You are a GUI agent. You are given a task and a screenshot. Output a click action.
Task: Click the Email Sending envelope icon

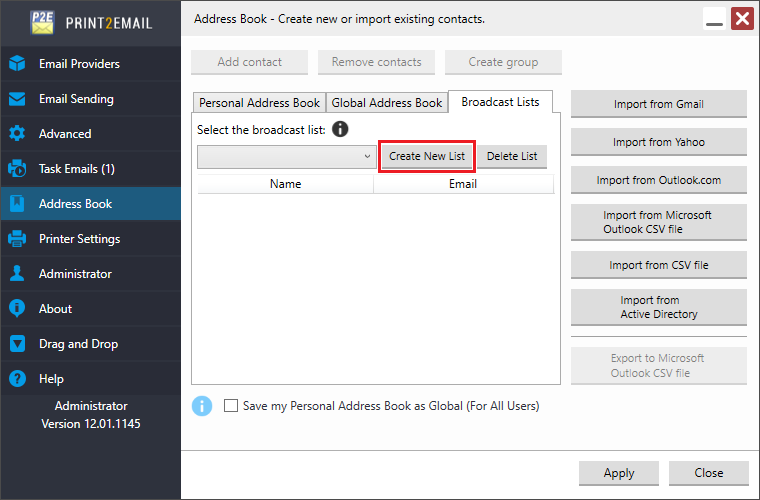(17, 99)
